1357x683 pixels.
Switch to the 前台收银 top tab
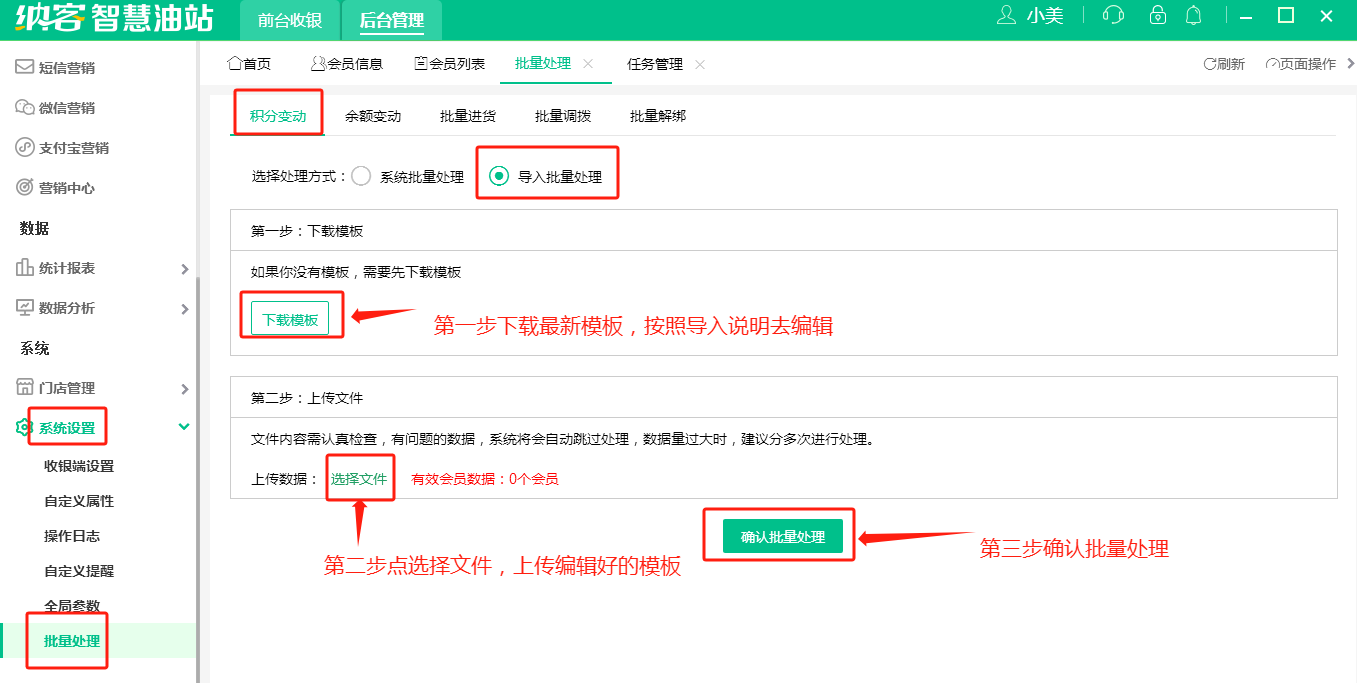click(x=290, y=20)
